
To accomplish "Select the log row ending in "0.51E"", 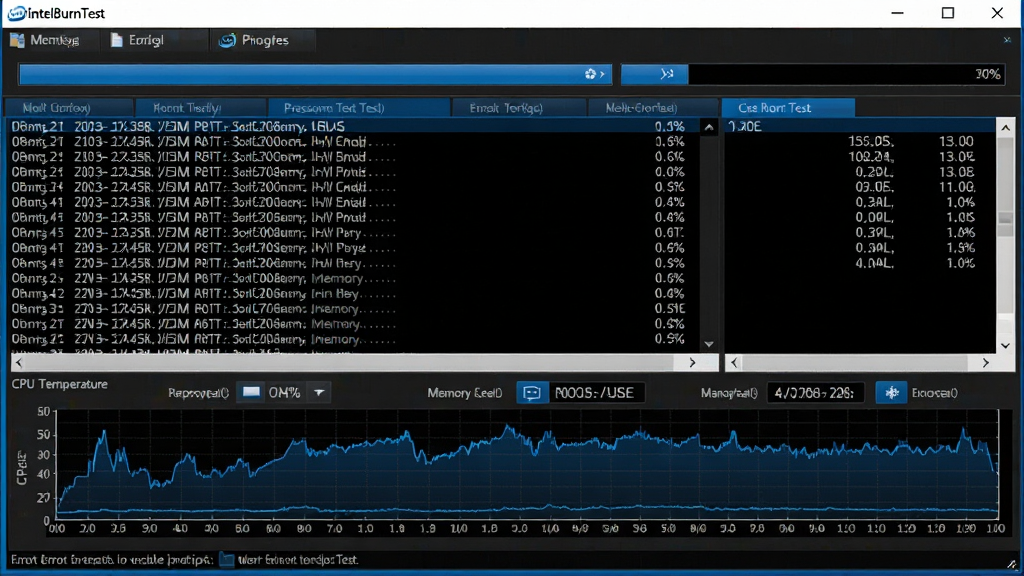I will pos(353,309).
